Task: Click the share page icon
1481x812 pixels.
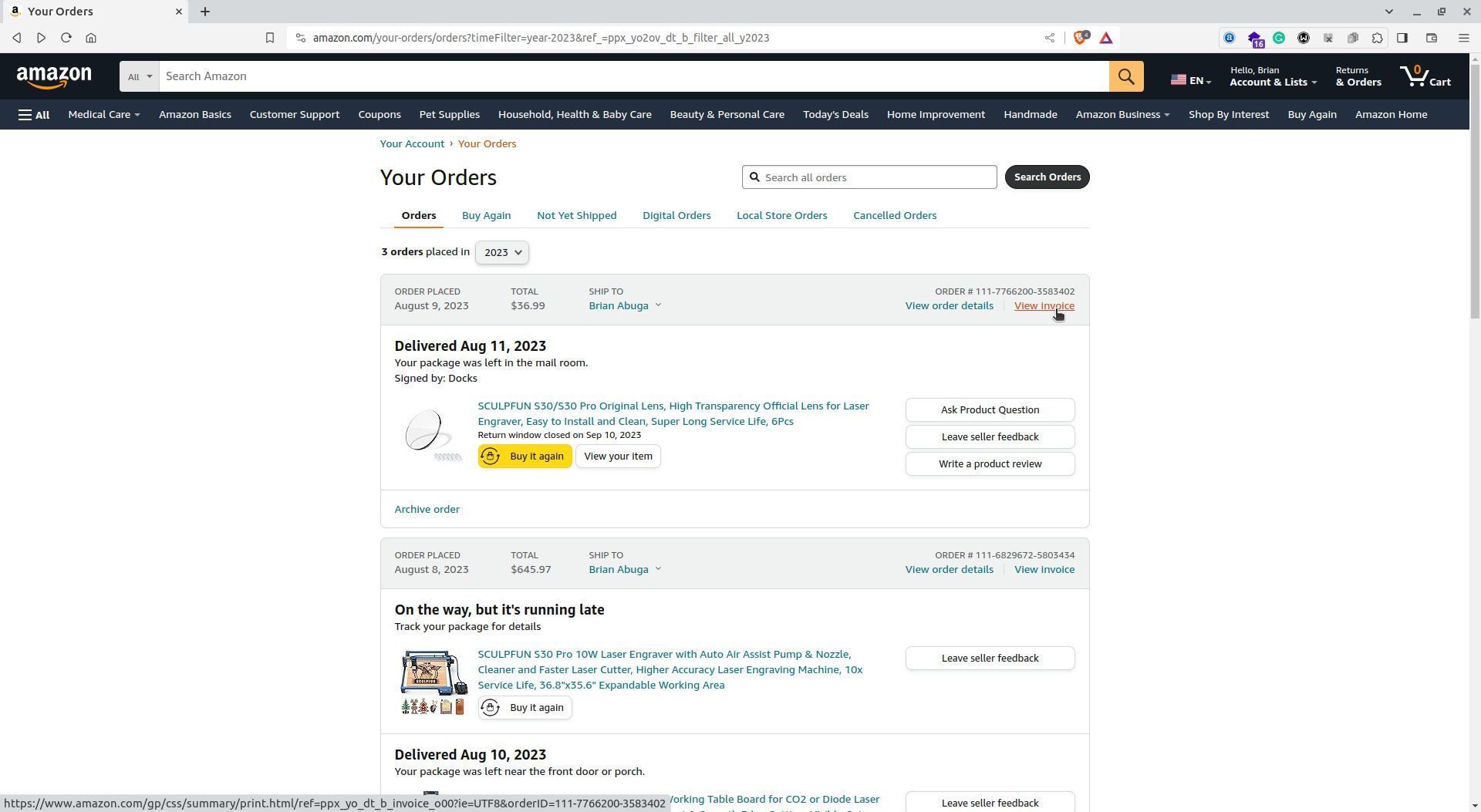Action: coord(1049,37)
